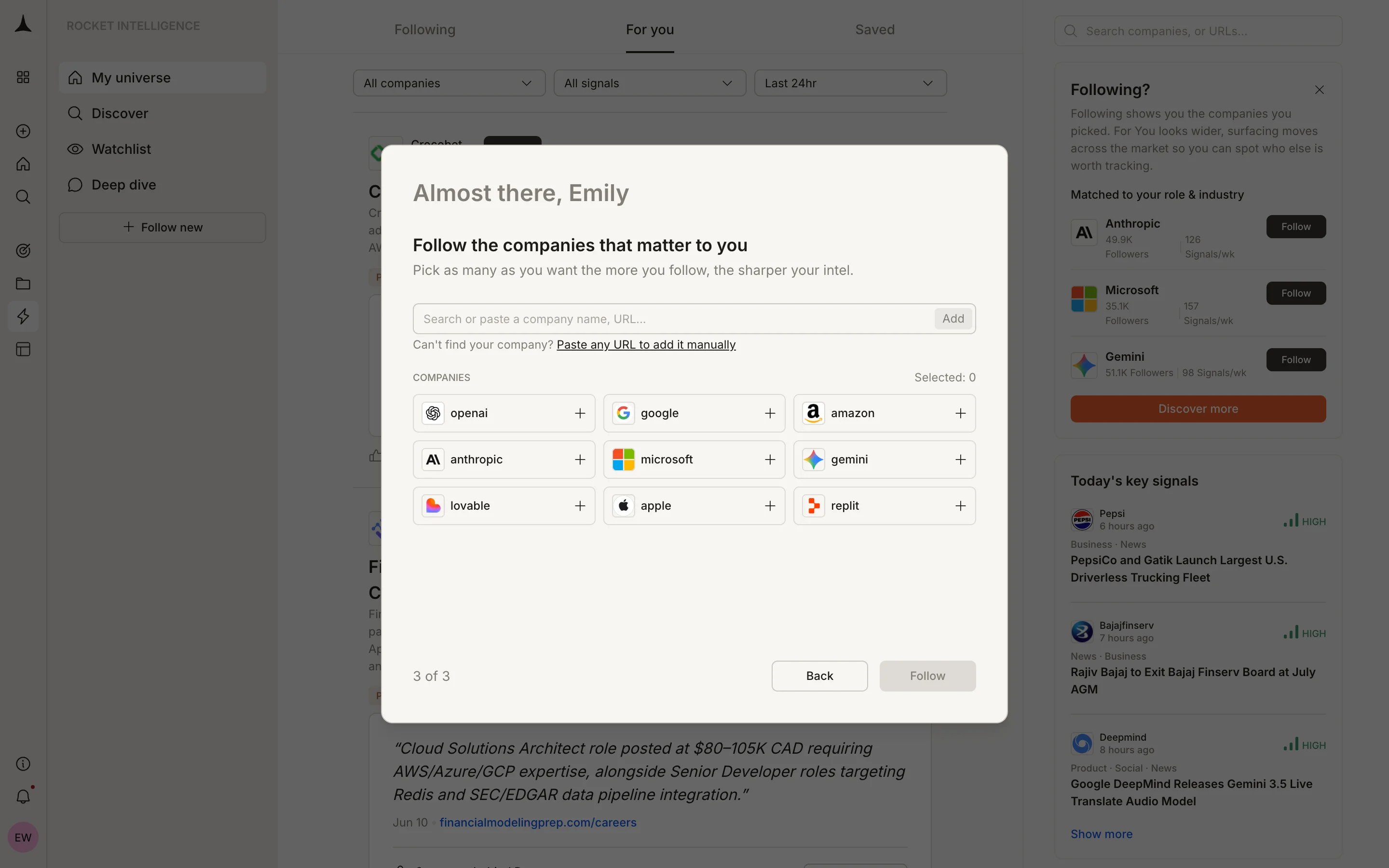This screenshot has width=1389, height=868.
Task: Open Rajiv Bajaj to Exit headline
Action: coord(1193,681)
